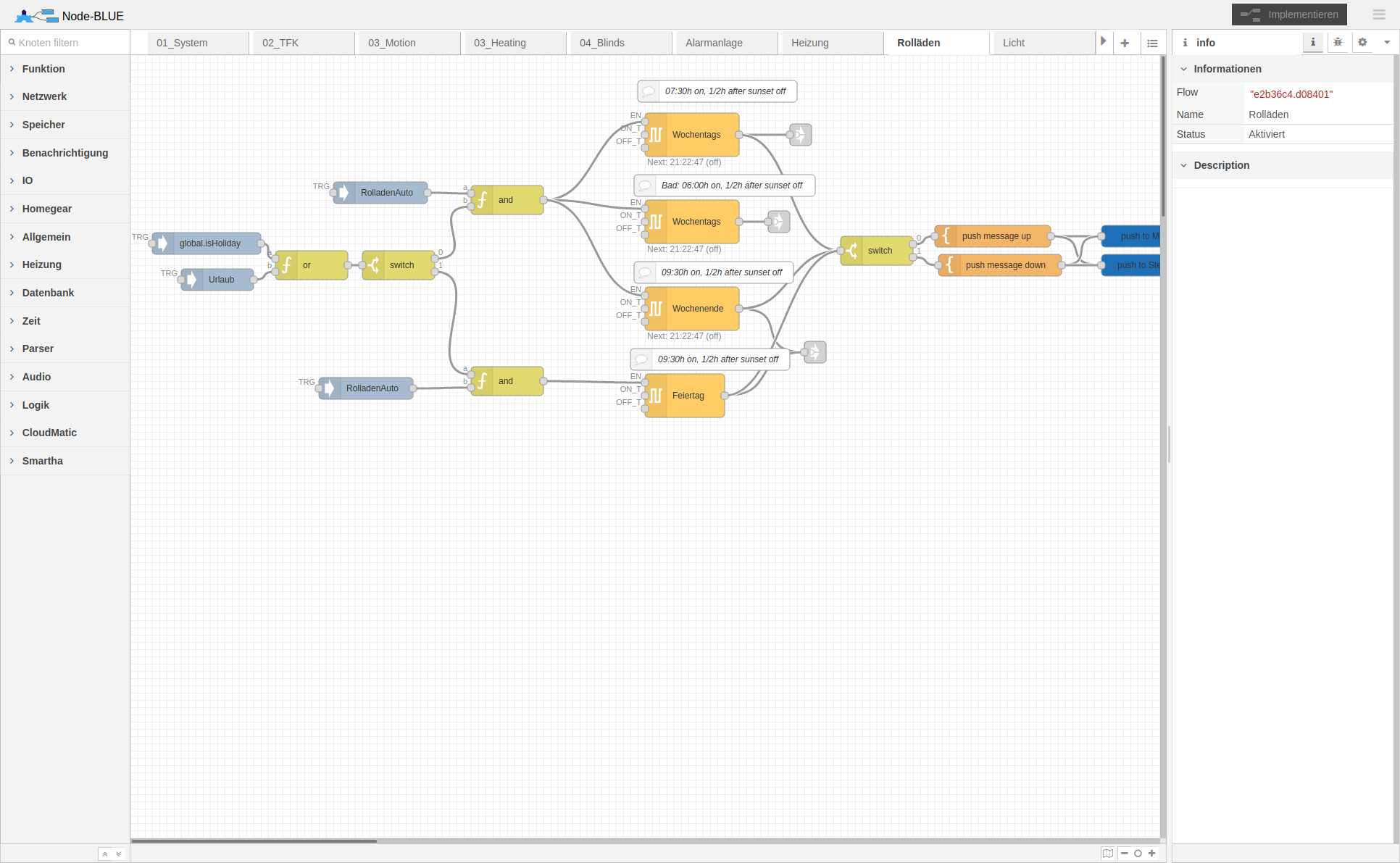Click the Implementieren deploy button
This screenshot has height=863, width=1400.
pos(1289,14)
